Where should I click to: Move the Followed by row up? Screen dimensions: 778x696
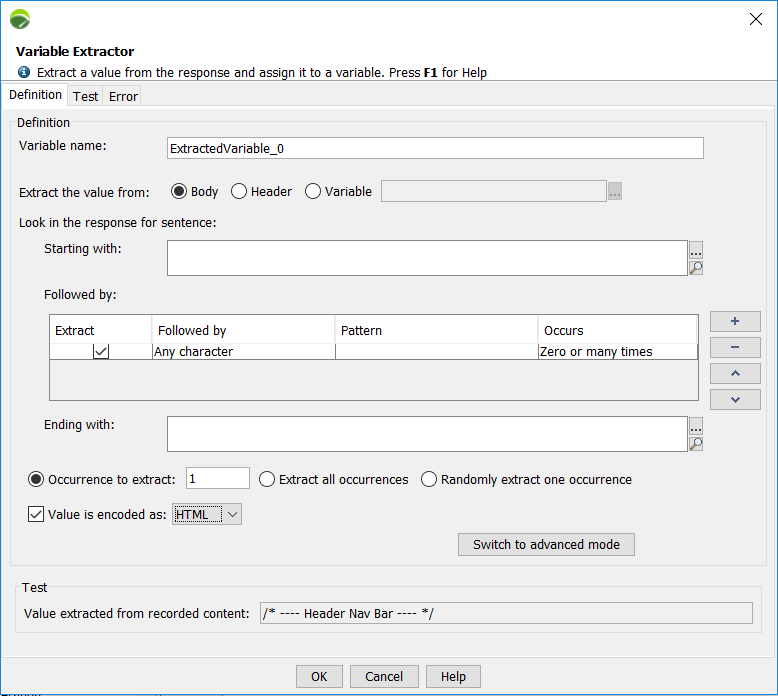click(735, 374)
